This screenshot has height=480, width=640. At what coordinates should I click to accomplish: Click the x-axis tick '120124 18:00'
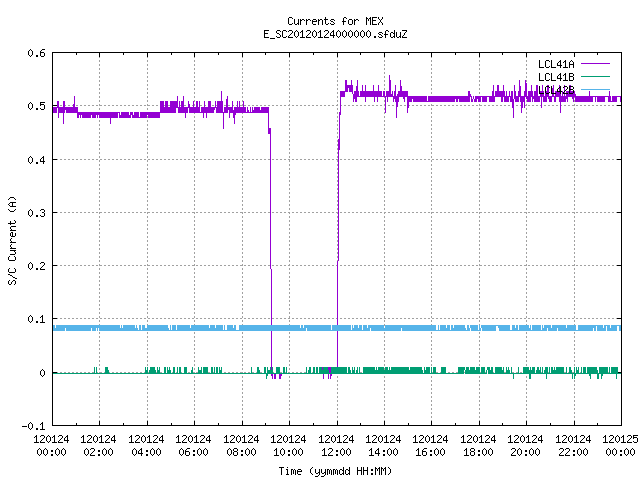coord(478,446)
